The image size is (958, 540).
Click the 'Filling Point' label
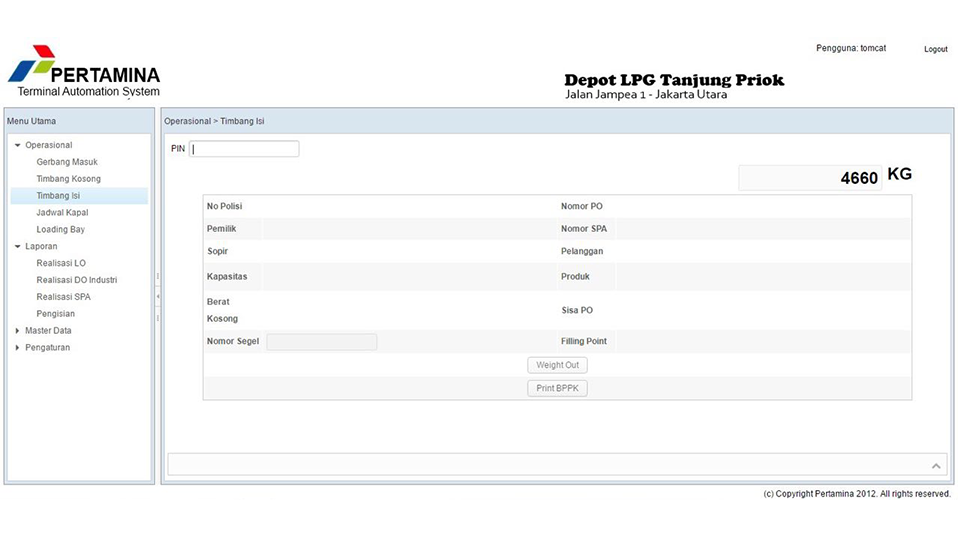584,341
